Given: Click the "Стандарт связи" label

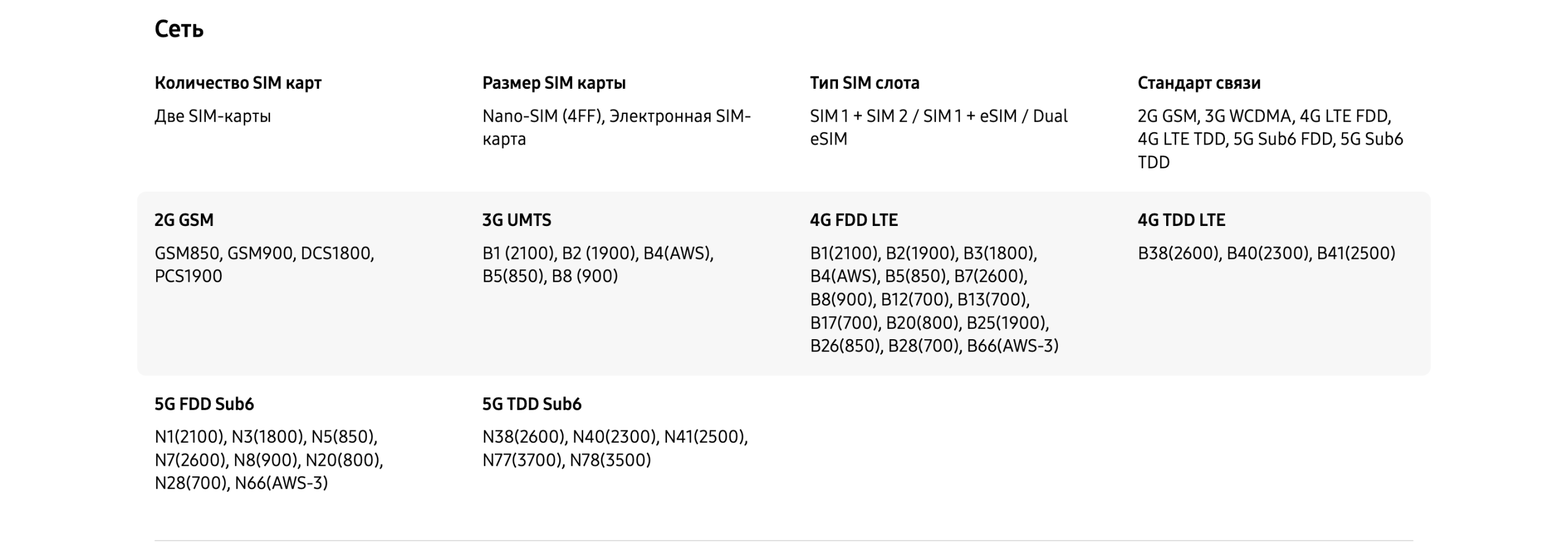Looking at the screenshot, I should (x=1199, y=83).
